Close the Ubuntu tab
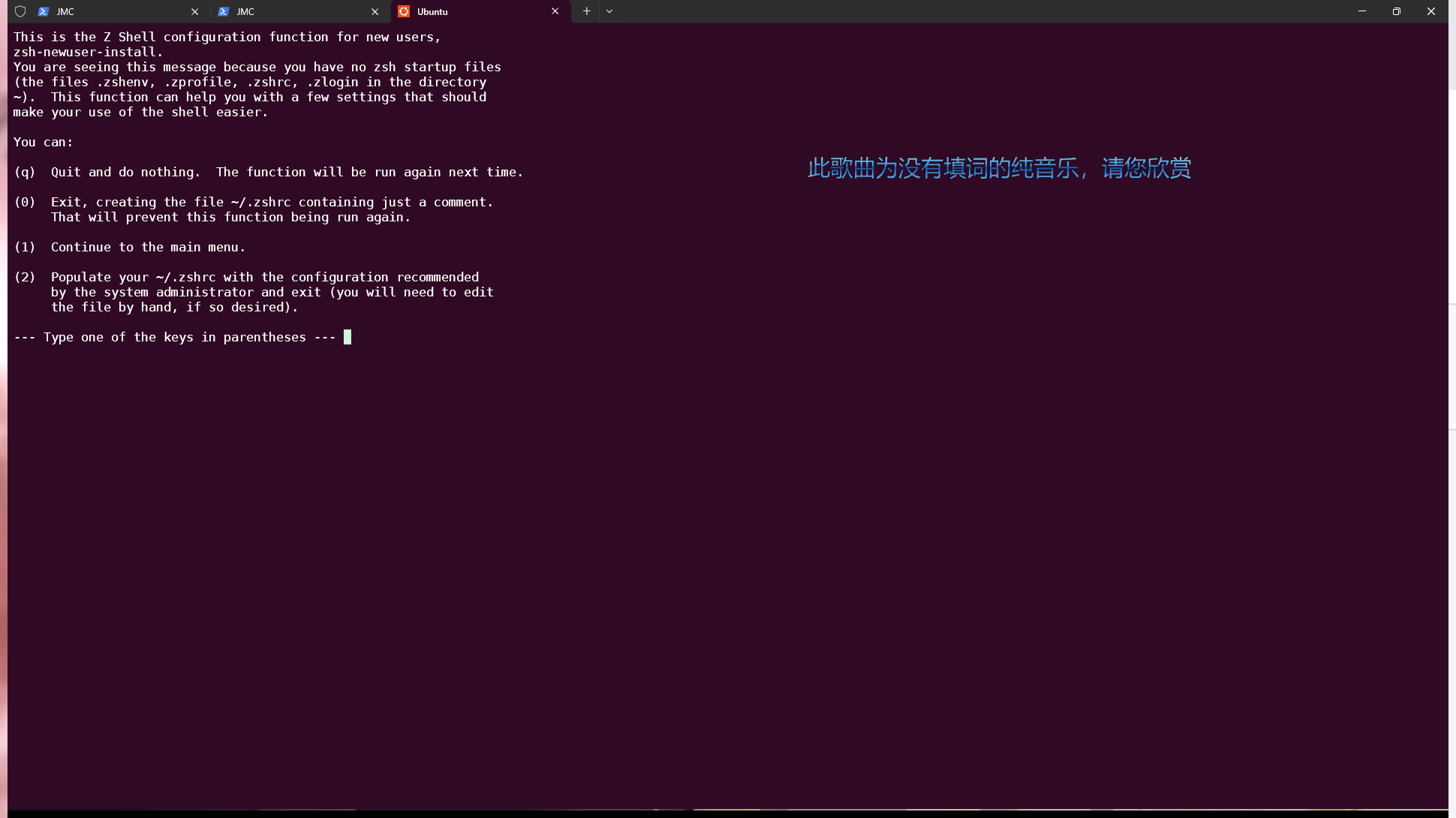Image resolution: width=1456 pixels, height=818 pixels. (x=555, y=11)
